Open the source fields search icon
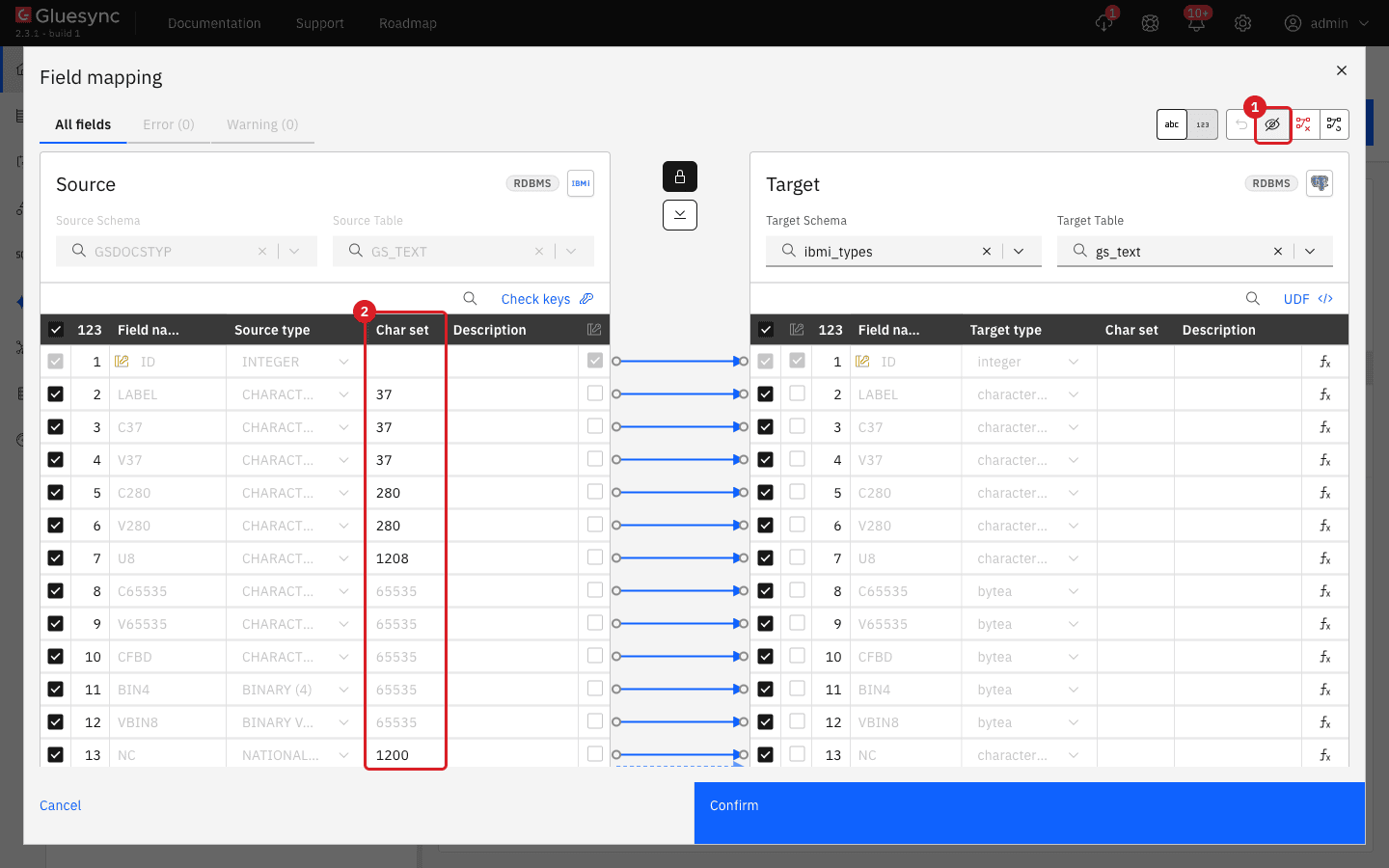This screenshot has width=1389, height=868. (x=471, y=299)
